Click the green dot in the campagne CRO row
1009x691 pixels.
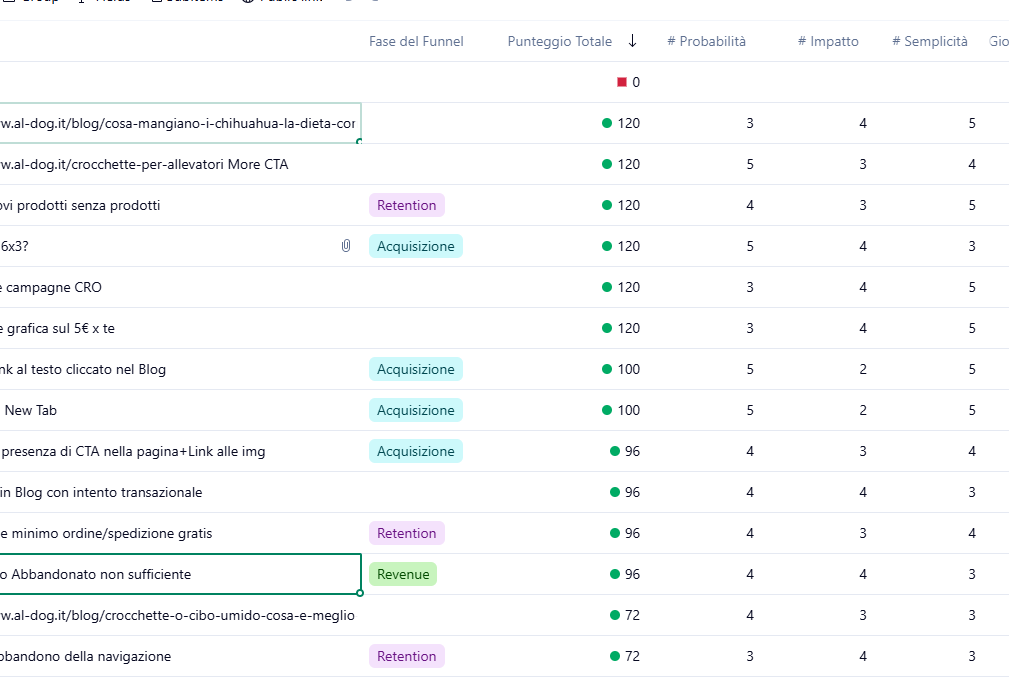pyautogui.click(x=607, y=287)
